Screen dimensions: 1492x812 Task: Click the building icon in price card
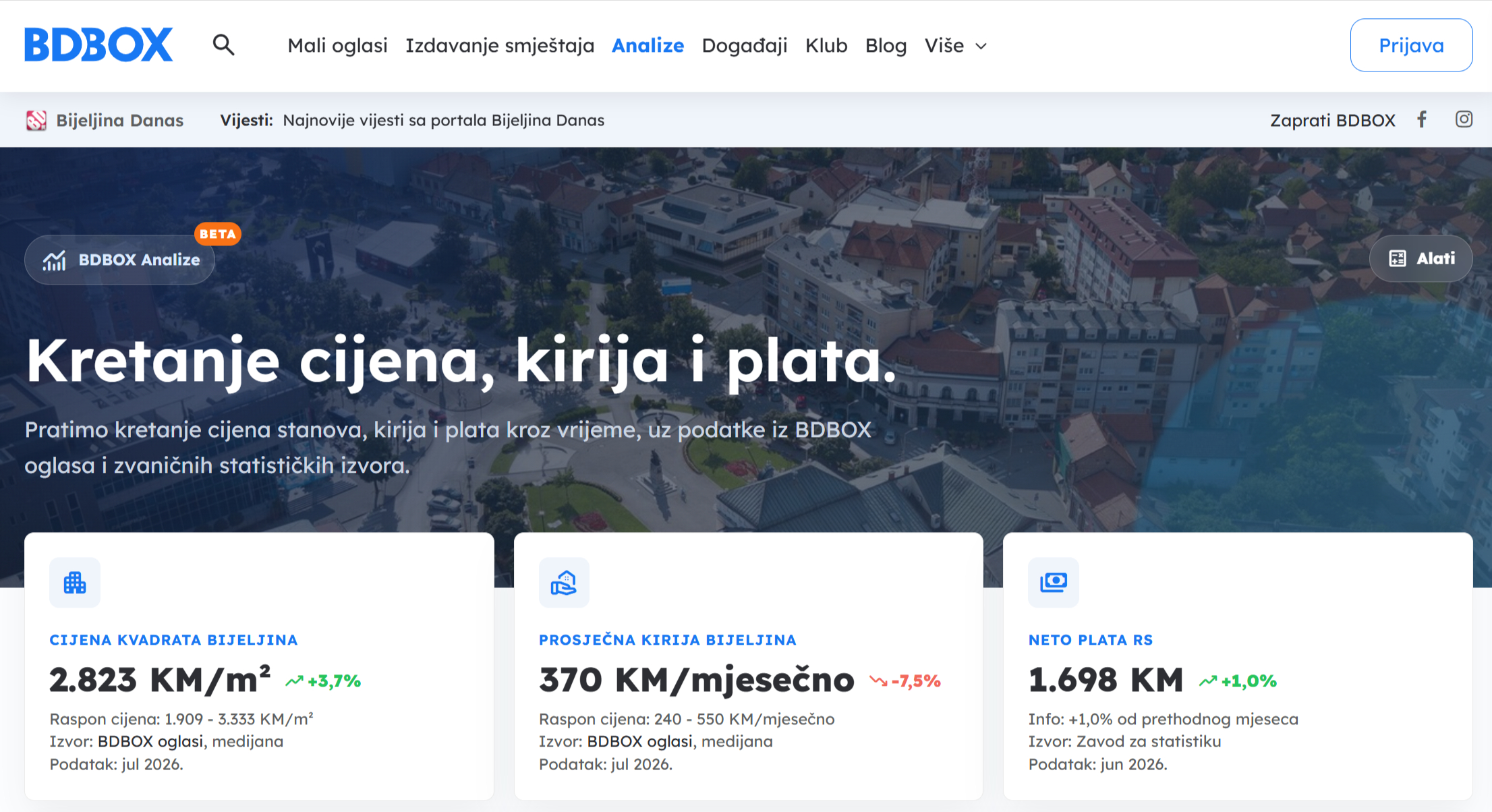point(75,583)
